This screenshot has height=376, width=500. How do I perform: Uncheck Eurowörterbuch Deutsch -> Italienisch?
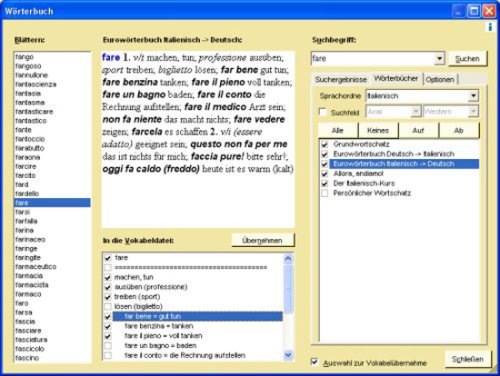pyautogui.click(x=324, y=154)
